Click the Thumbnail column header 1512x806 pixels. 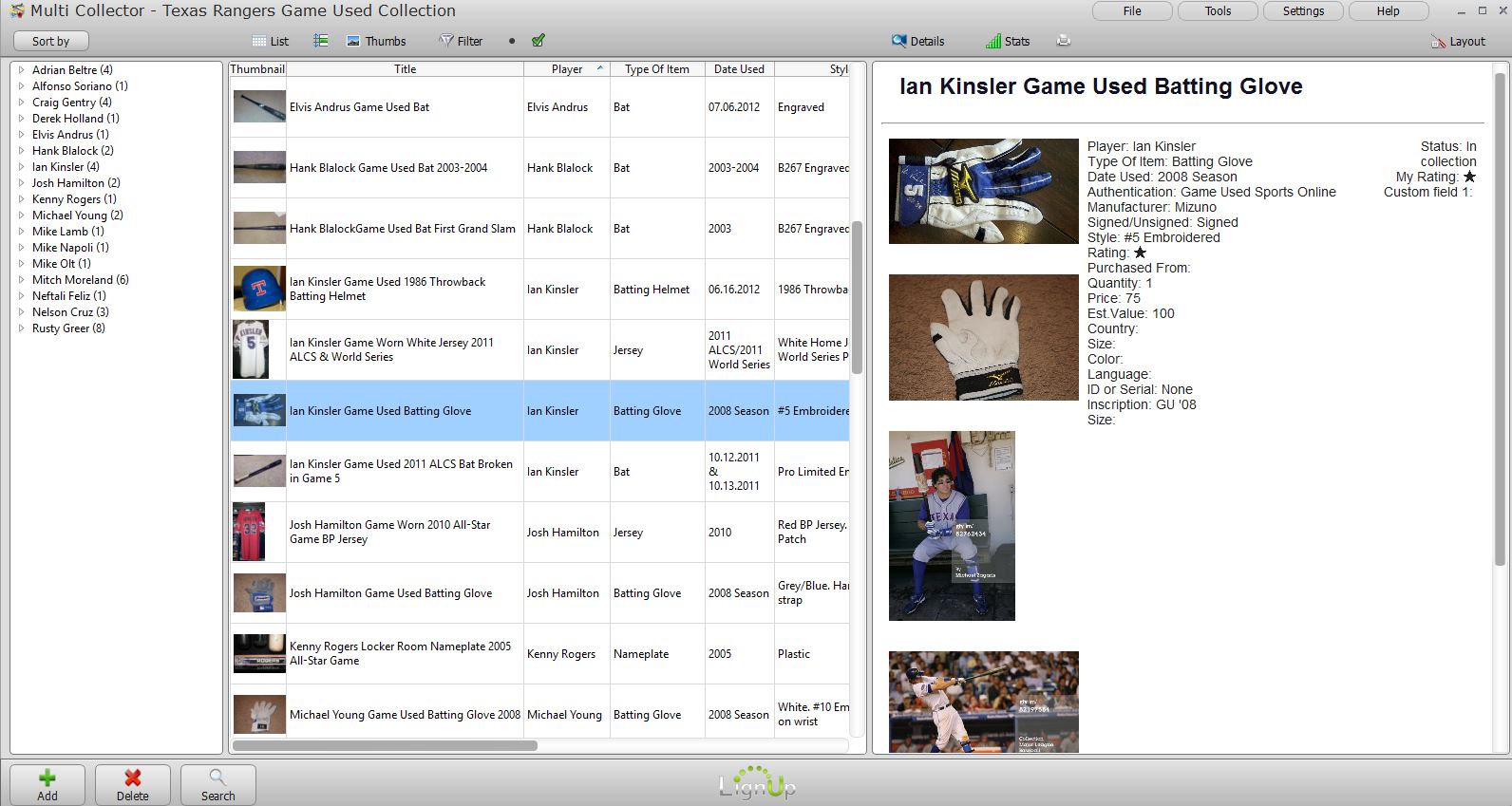pos(257,69)
